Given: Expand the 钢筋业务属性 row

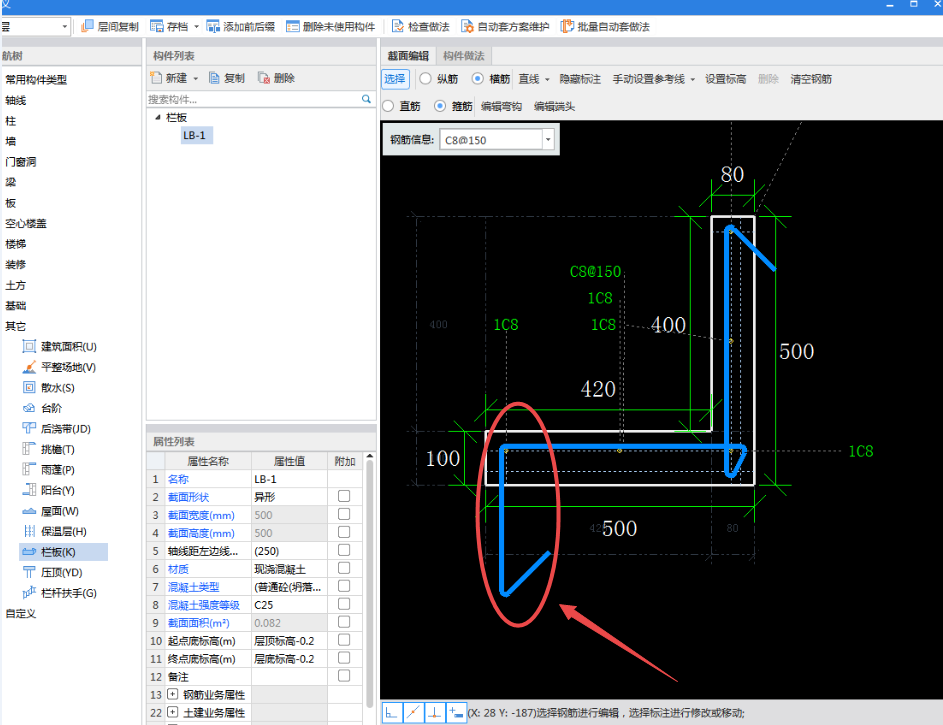Looking at the screenshot, I should [172, 694].
